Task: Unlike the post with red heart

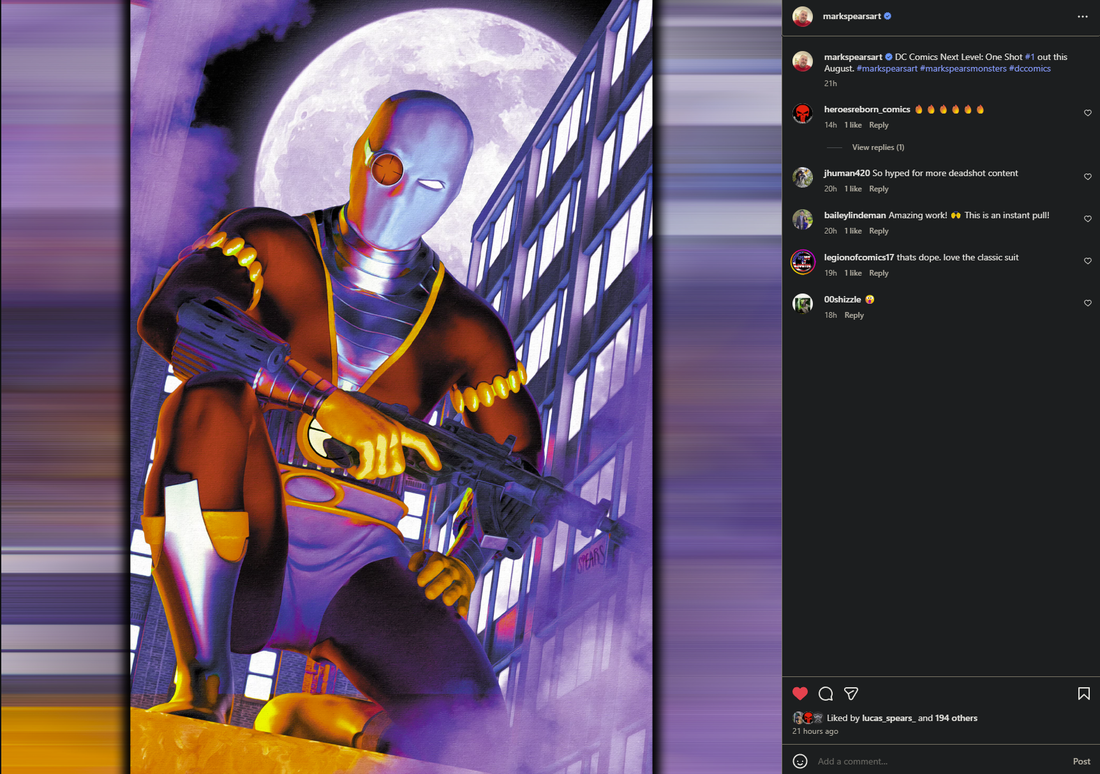Action: (800, 693)
